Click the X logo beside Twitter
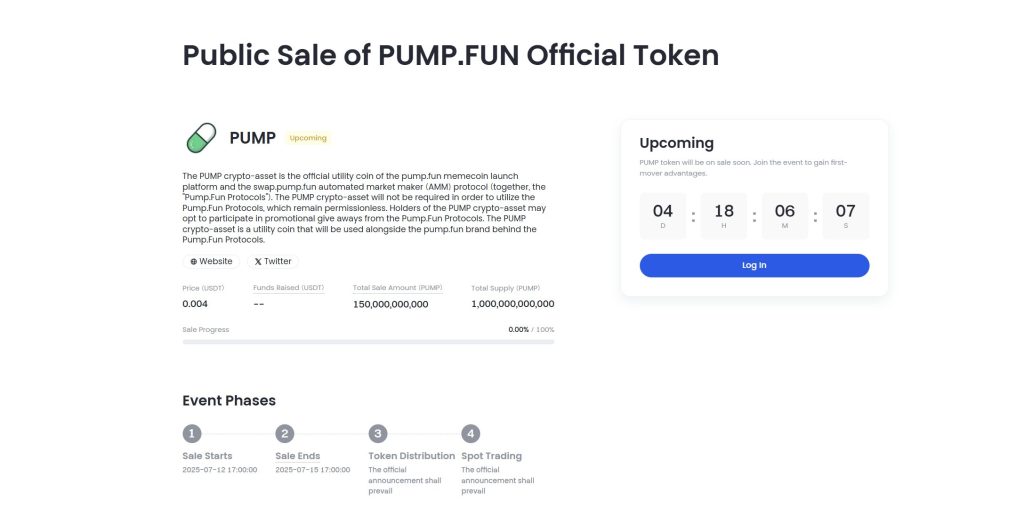 (258, 261)
